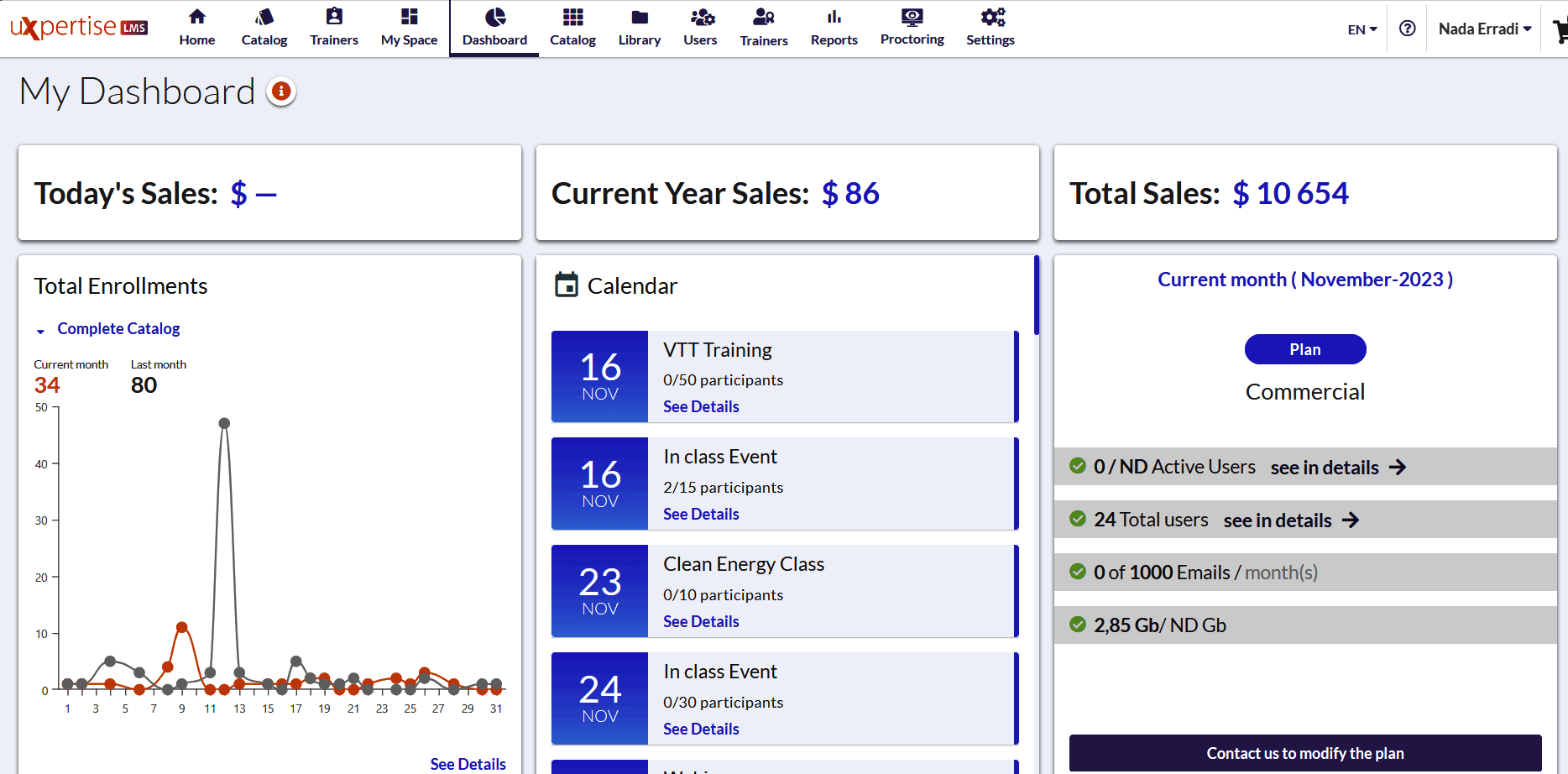Click the 2/15 participants text
Viewport: 1568px width, 774px height.
724,487
